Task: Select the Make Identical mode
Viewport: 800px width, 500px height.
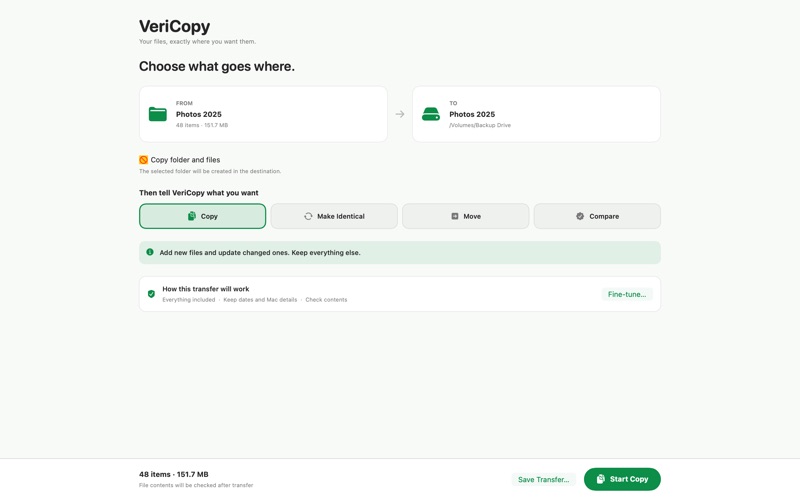Action: (334, 216)
